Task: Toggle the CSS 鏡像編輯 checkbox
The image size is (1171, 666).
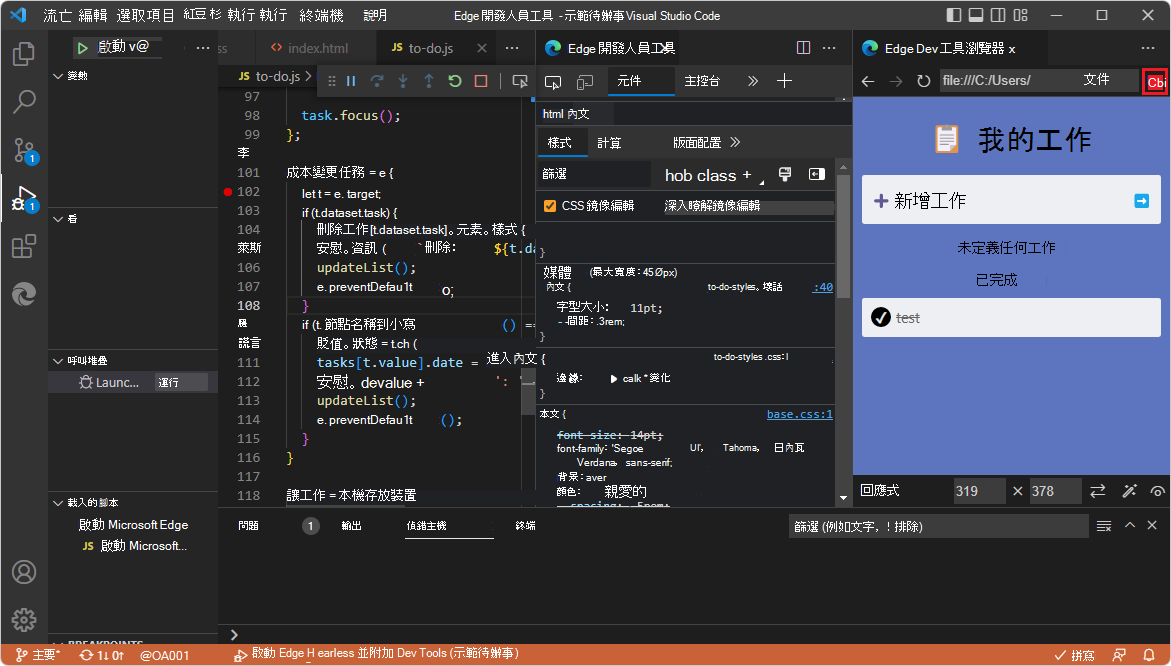Action: point(550,205)
